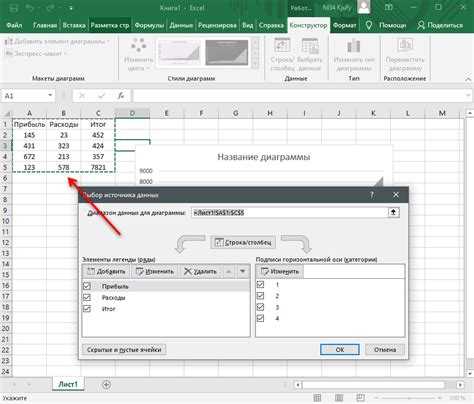The width and height of the screenshot is (474, 404).
Task: Click the insert function fx icon
Action: (x=121, y=96)
